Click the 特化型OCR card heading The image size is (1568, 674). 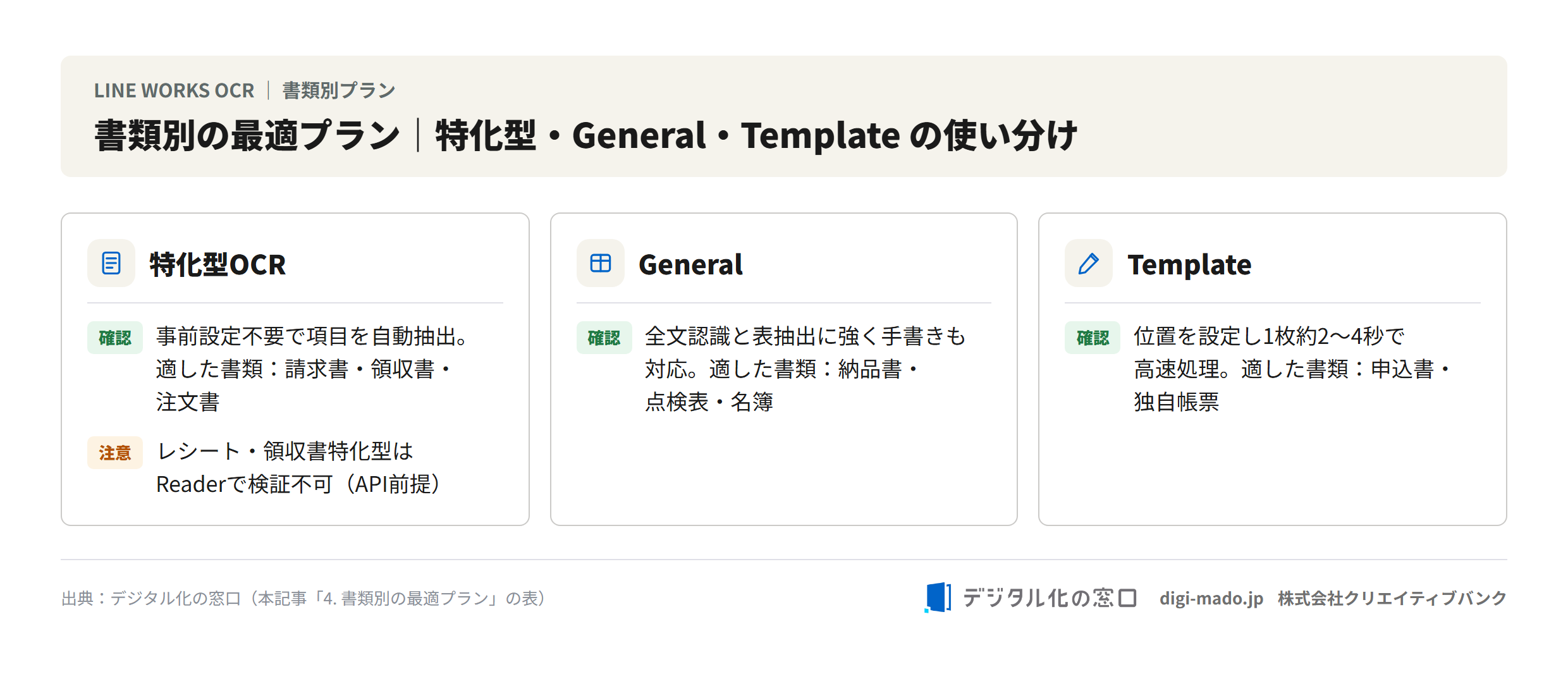(x=217, y=264)
